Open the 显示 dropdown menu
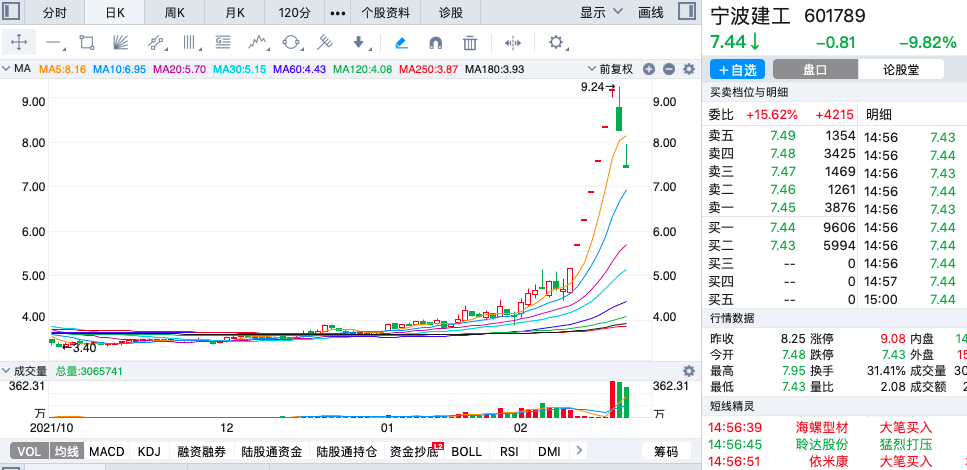This screenshot has width=967, height=470. (600, 13)
